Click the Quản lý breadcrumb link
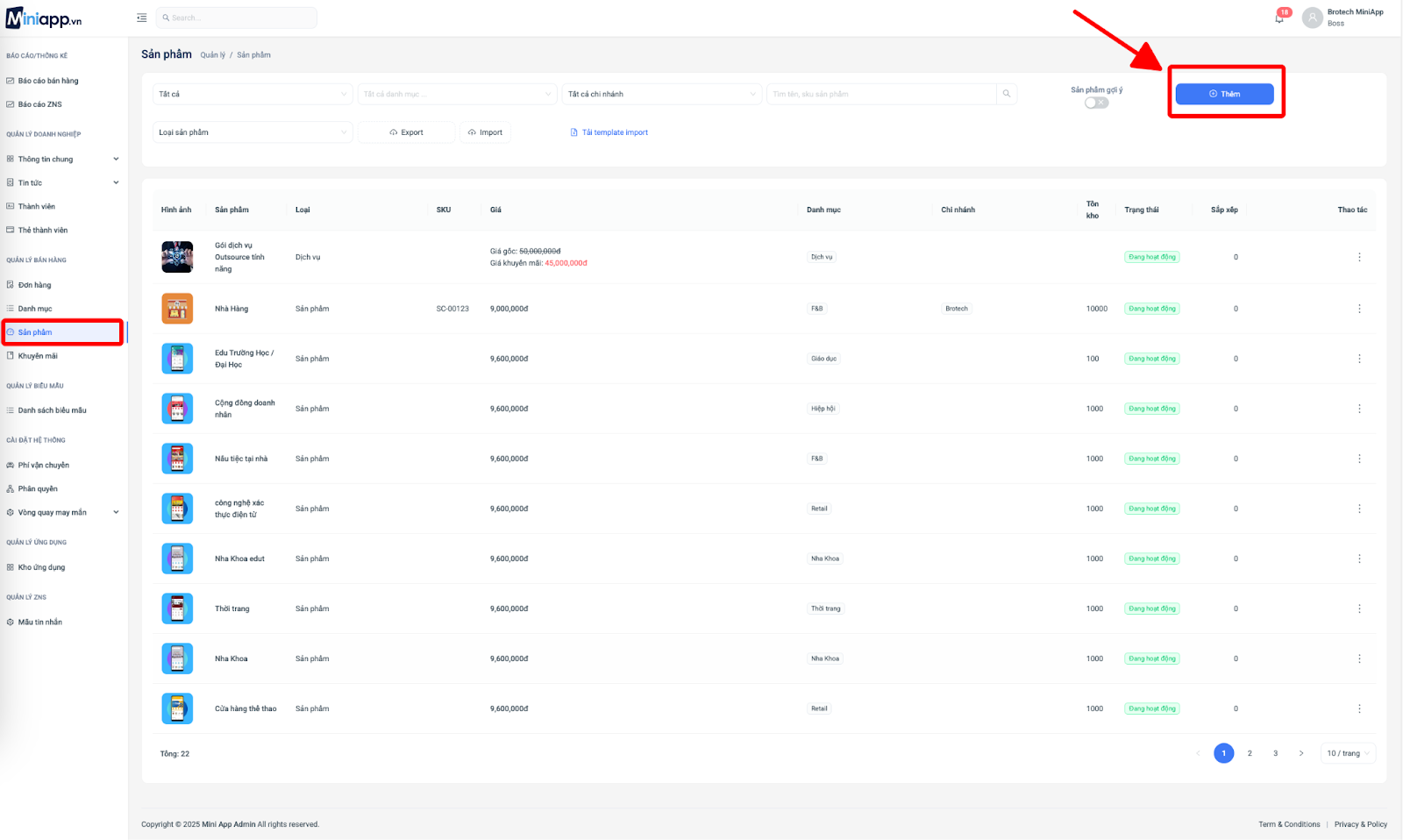The height and width of the screenshot is (840, 1403). [x=212, y=55]
